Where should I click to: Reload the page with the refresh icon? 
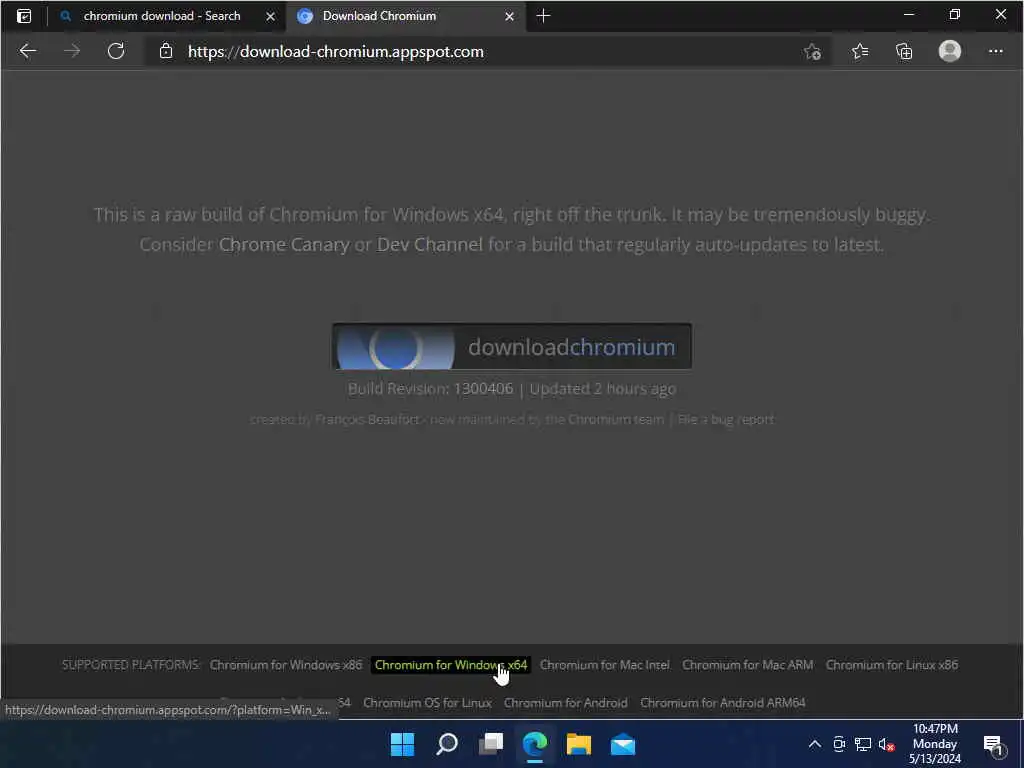116,51
